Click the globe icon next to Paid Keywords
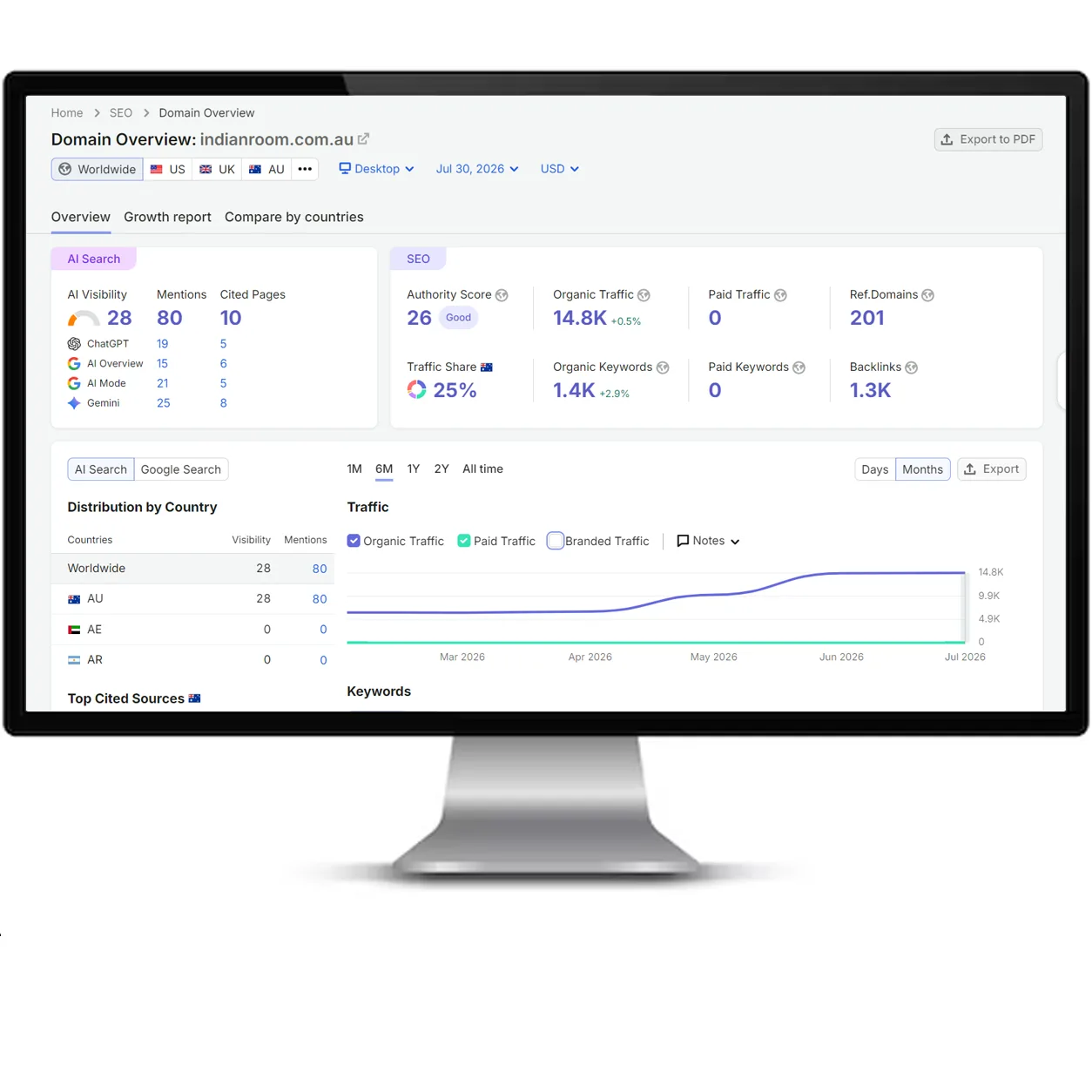This screenshot has height=1092, width=1092. 799,367
